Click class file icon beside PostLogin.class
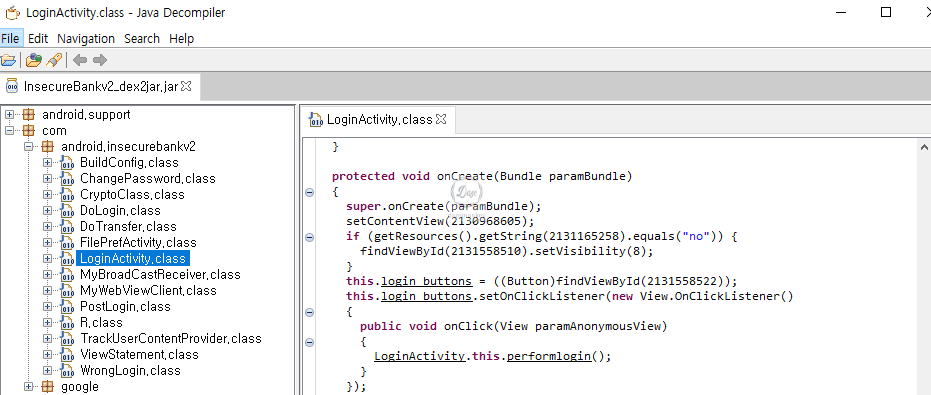Viewport: 931px width, 395px height. point(67,307)
